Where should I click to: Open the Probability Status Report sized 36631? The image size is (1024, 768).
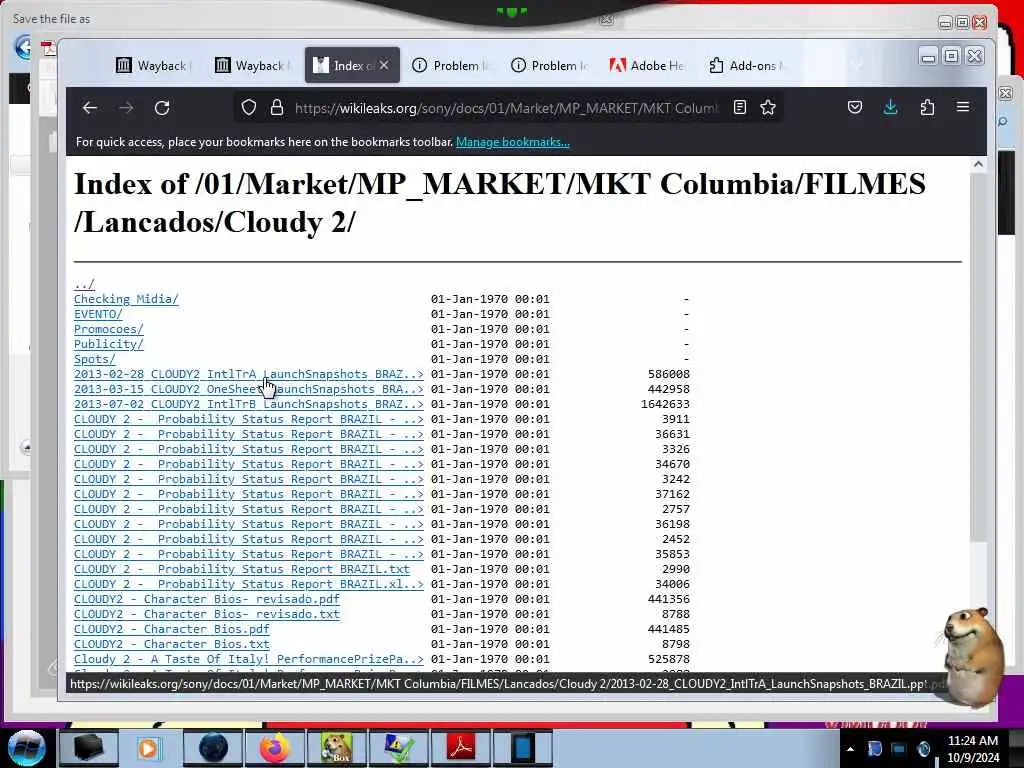pos(249,434)
